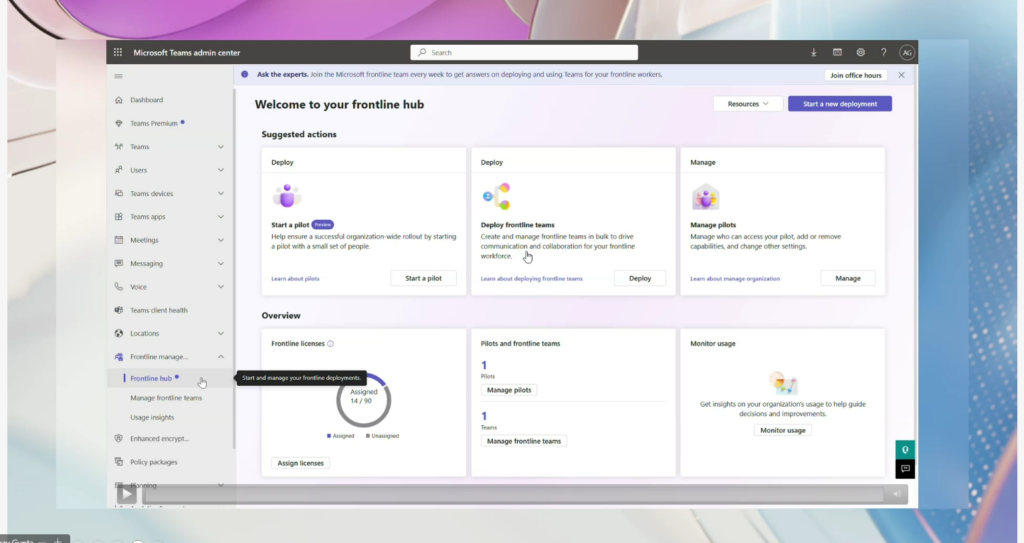Screen dimensions: 1024x543
Task: Open help question mark icon
Action: [884, 52]
